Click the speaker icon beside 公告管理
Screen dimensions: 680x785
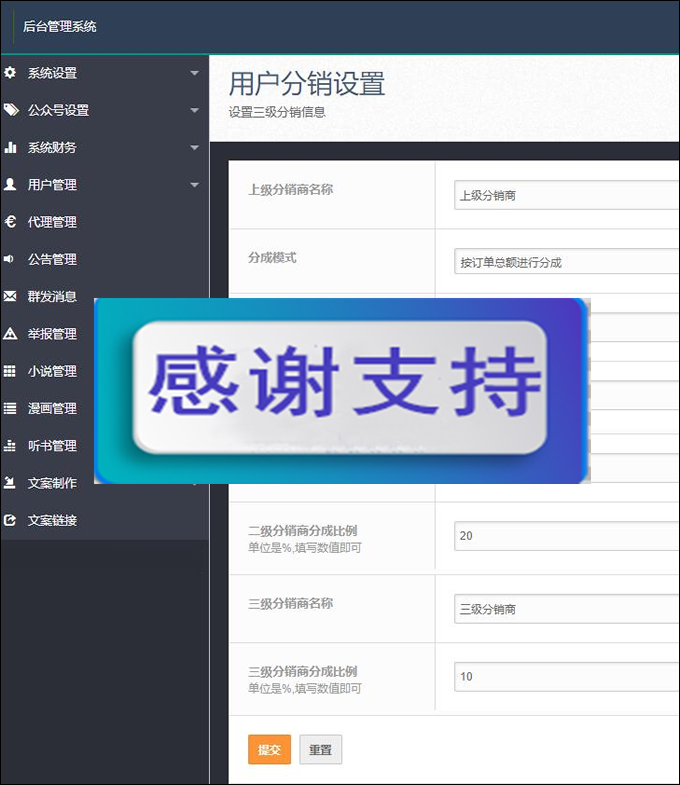coord(10,259)
